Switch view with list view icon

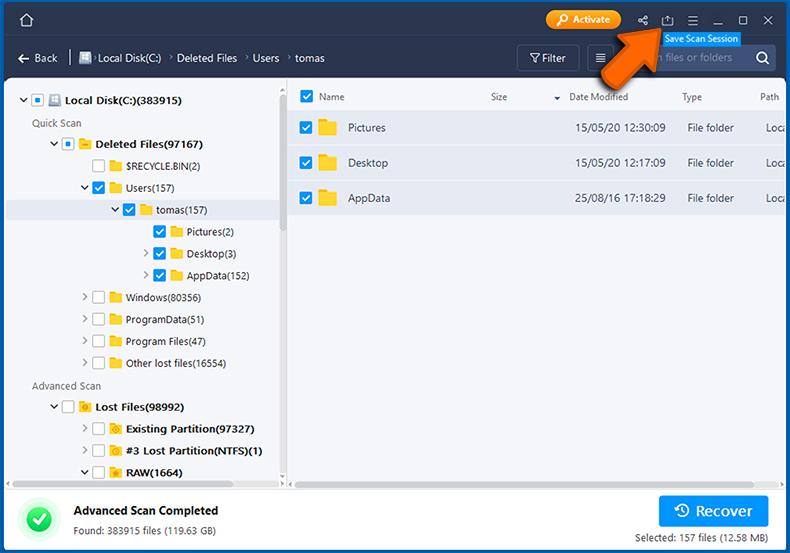click(x=600, y=58)
